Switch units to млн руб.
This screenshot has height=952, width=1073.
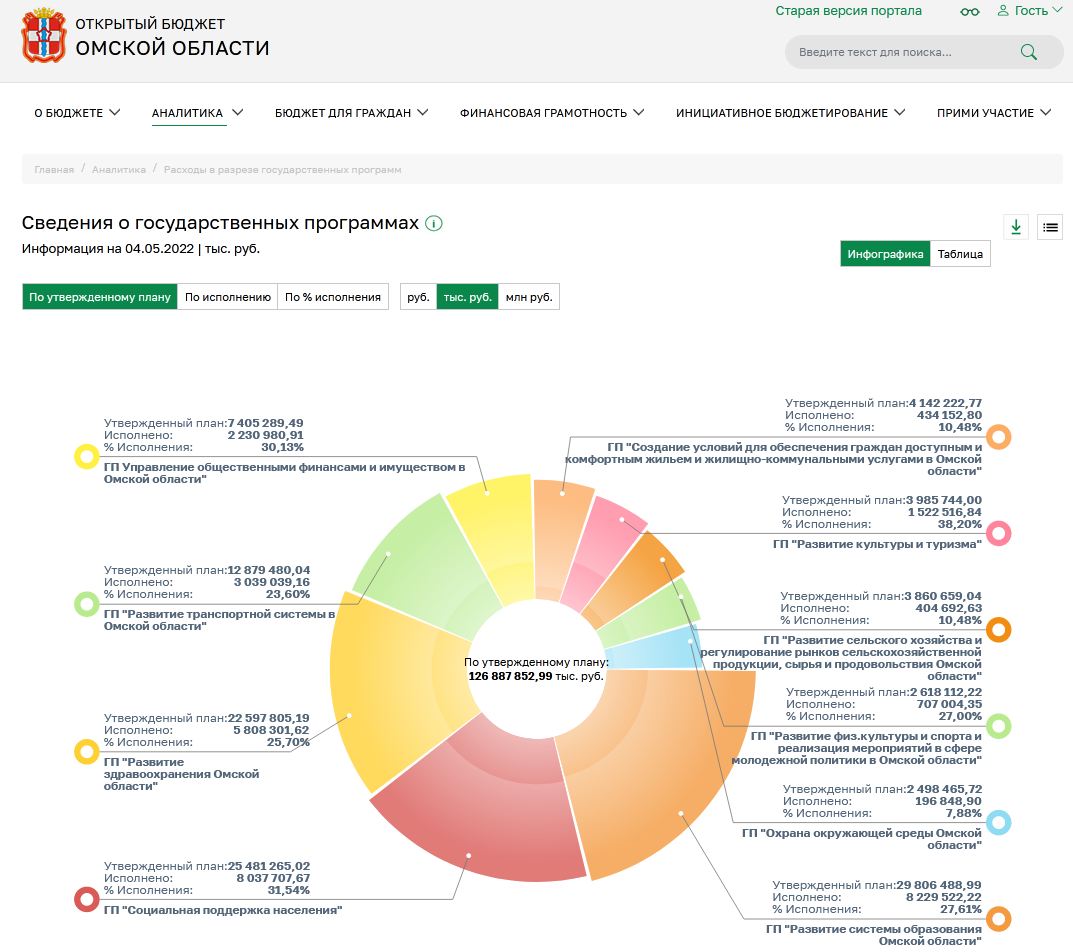pyautogui.click(x=528, y=297)
